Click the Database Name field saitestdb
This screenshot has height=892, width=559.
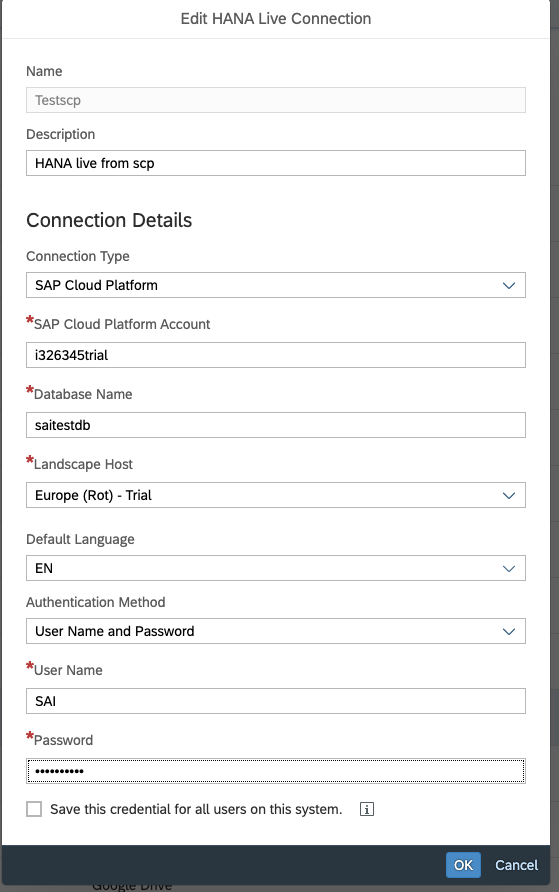[276, 425]
